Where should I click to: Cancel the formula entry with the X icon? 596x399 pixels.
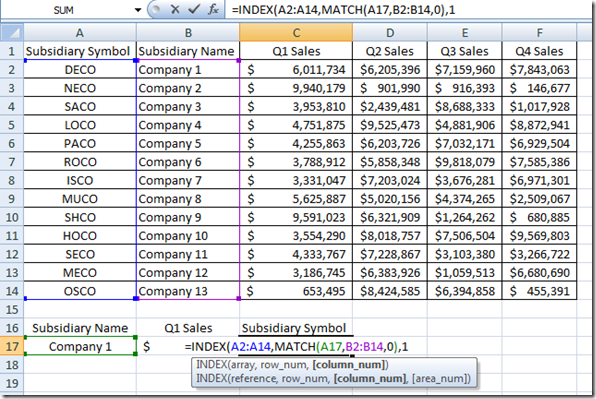click(175, 9)
